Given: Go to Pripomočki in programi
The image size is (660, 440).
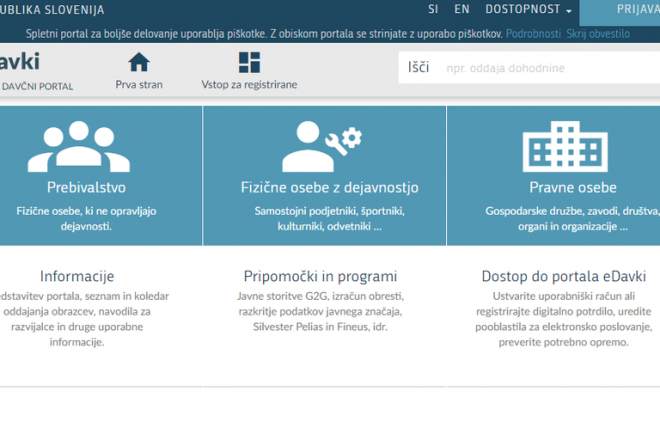Looking at the screenshot, I should coord(320,276).
